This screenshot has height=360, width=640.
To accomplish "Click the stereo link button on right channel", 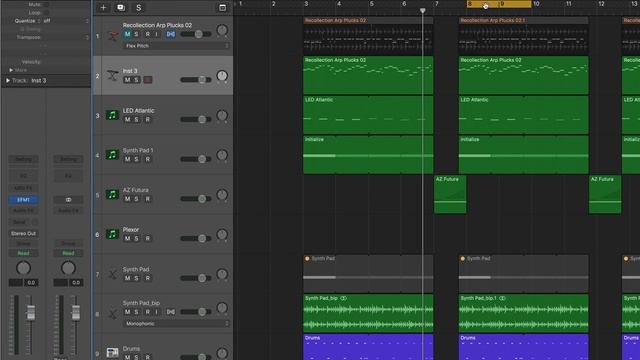I will click(x=68, y=200).
